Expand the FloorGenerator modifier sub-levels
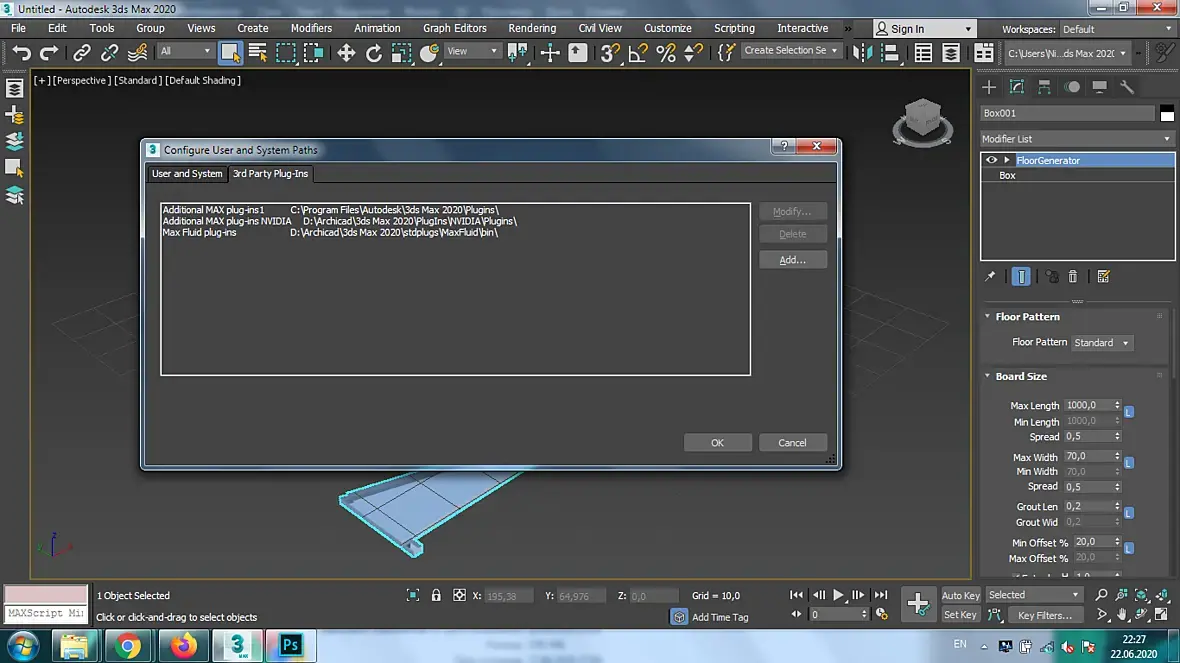Image resolution: width=1180 pixels, height=663 pixels. [x=1007, y=160]
